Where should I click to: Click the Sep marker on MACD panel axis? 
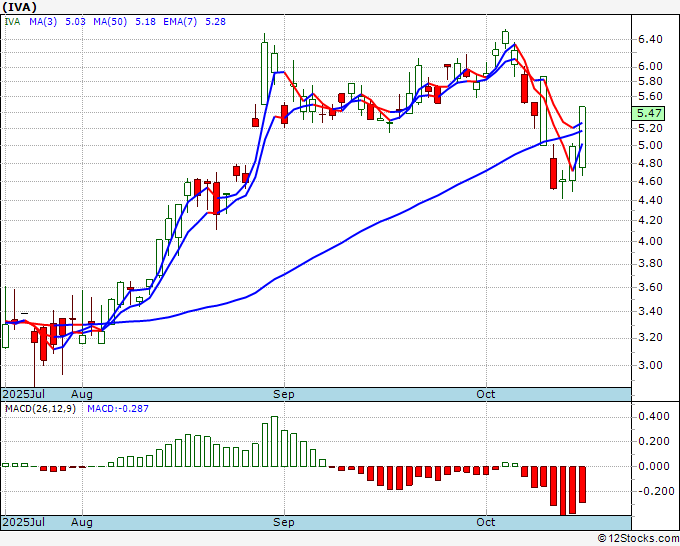click(x=284, y=522)
